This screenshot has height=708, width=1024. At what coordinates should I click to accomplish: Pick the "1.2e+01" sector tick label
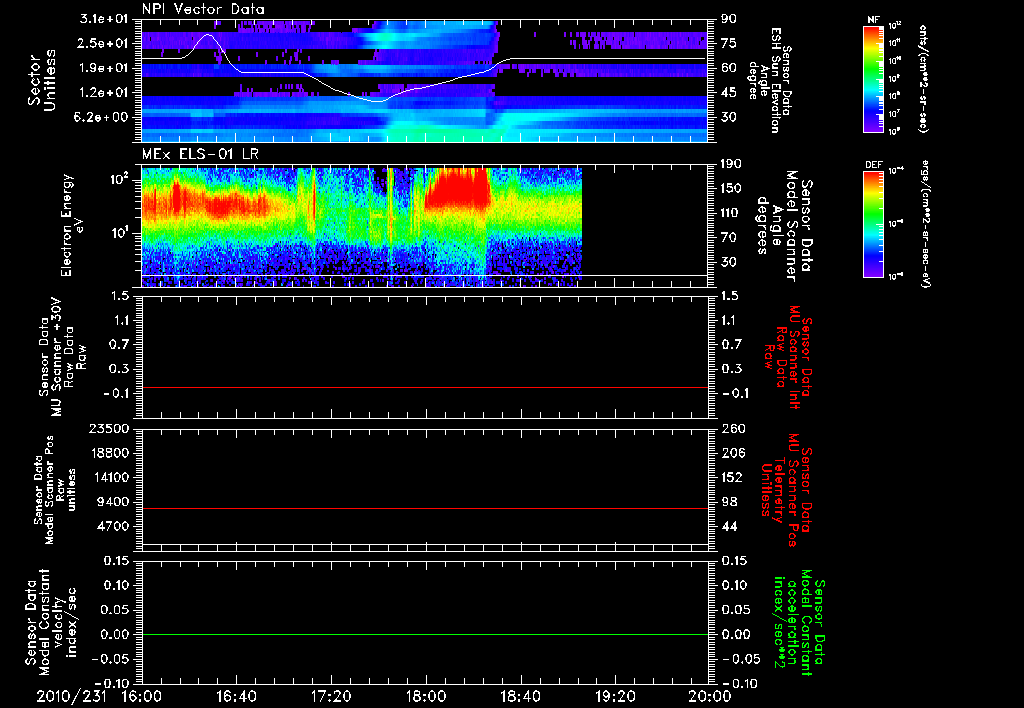(104, 93)
